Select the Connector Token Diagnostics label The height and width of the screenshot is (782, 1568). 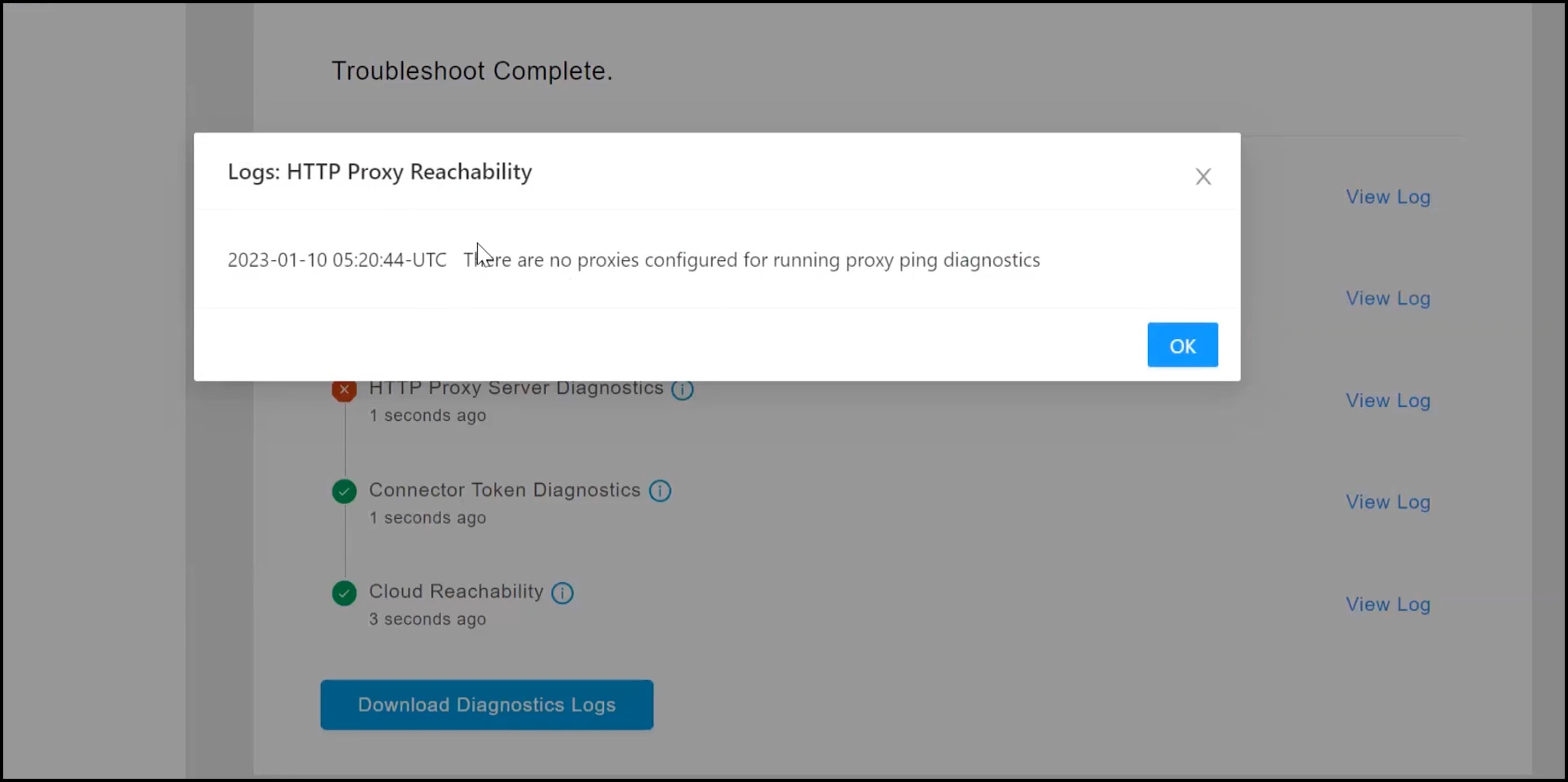click(x=505, y=490)
